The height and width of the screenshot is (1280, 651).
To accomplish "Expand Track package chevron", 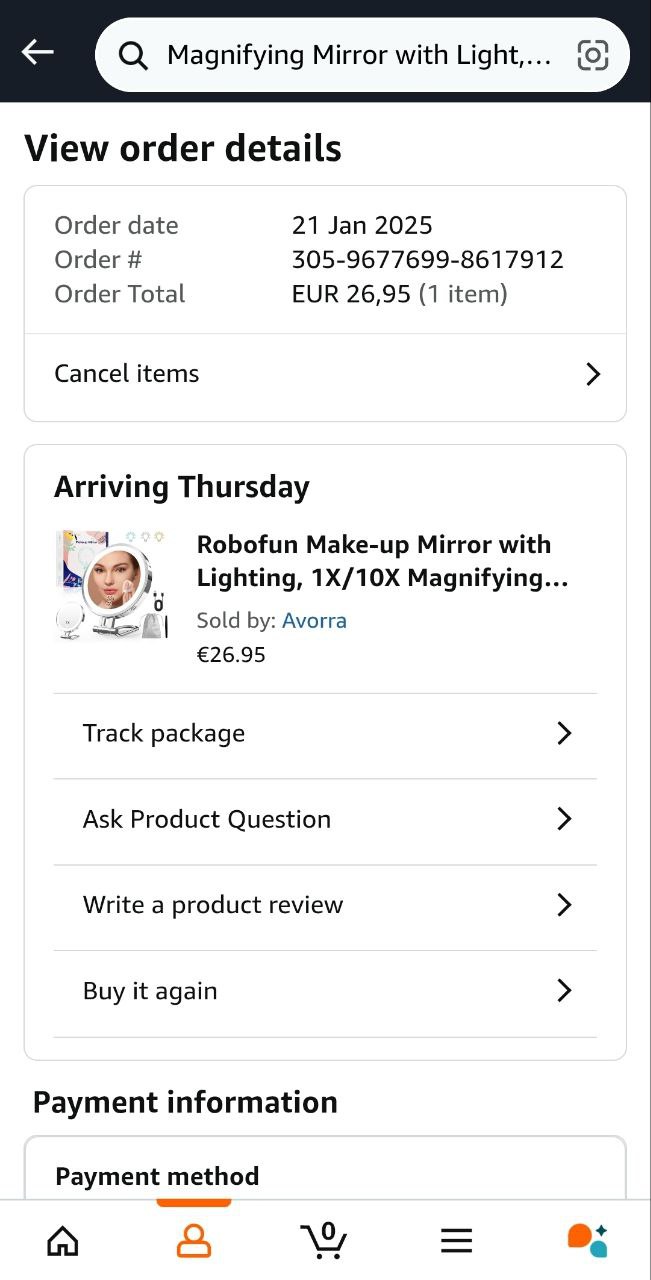I will (x=564, y=733).
